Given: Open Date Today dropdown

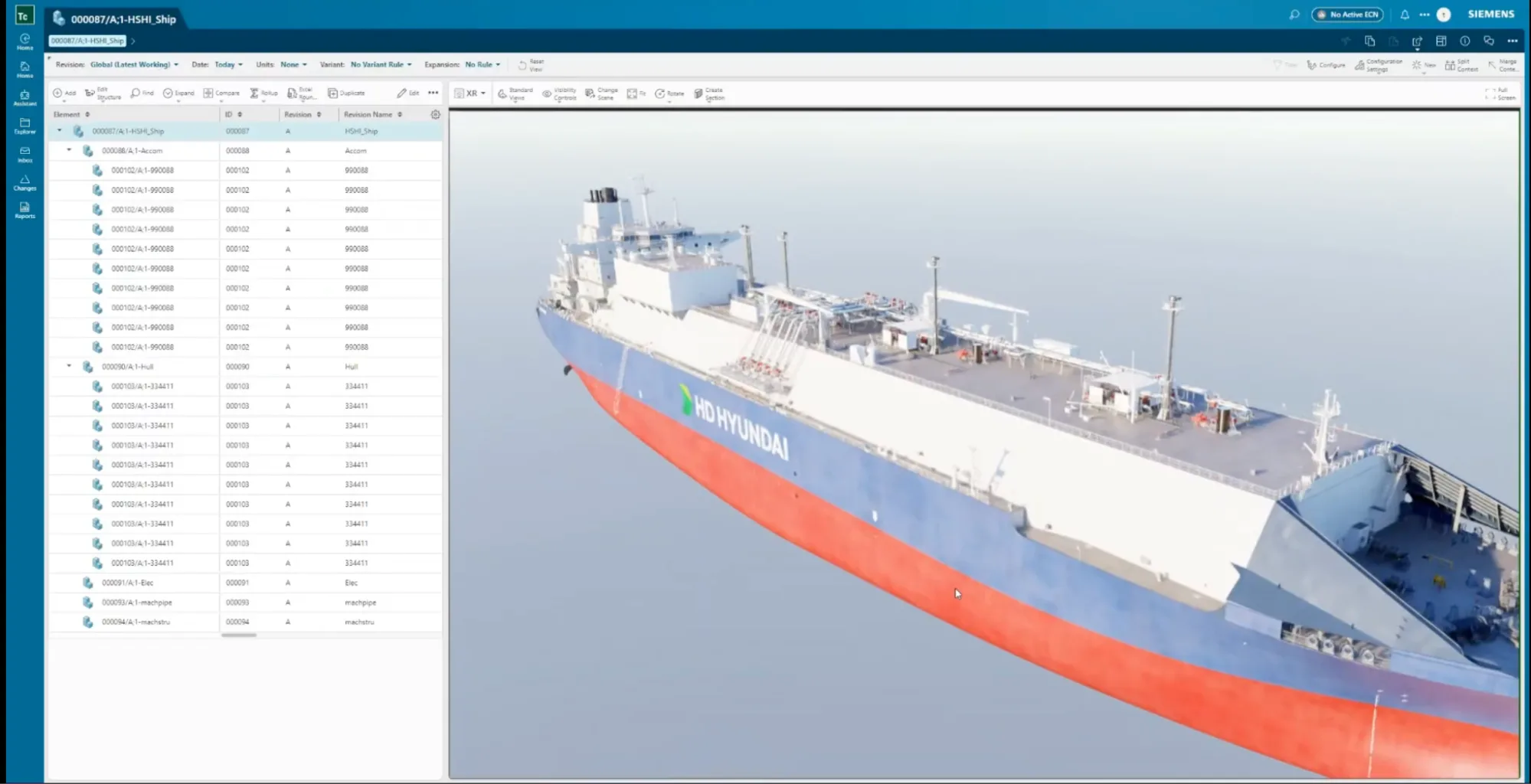Looking at the screenshot, I should [228, 64].
